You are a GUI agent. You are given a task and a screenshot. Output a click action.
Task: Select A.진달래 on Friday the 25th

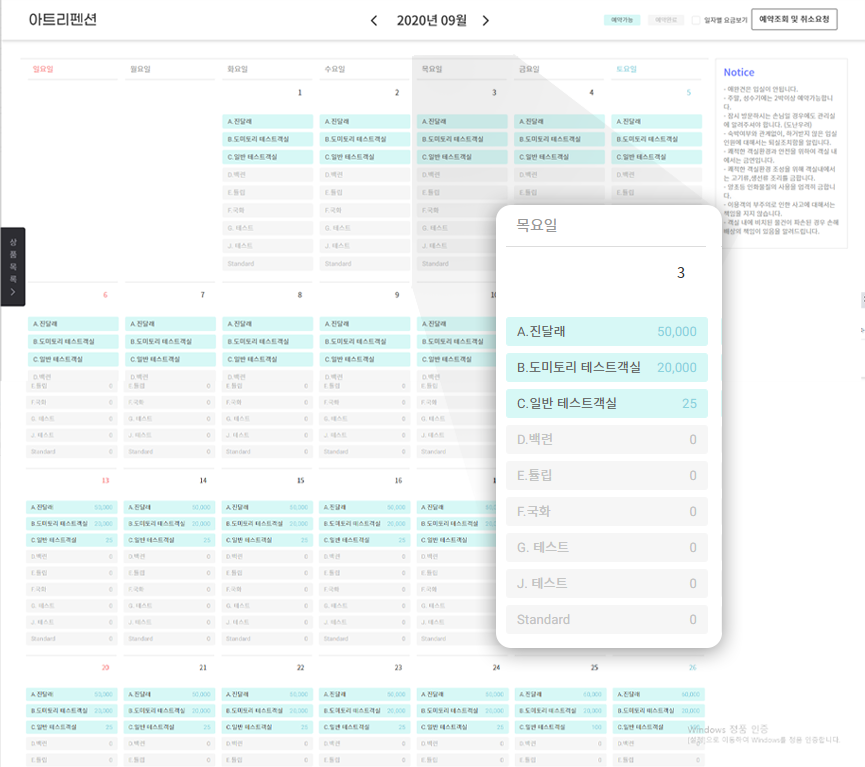coord(560,694)
